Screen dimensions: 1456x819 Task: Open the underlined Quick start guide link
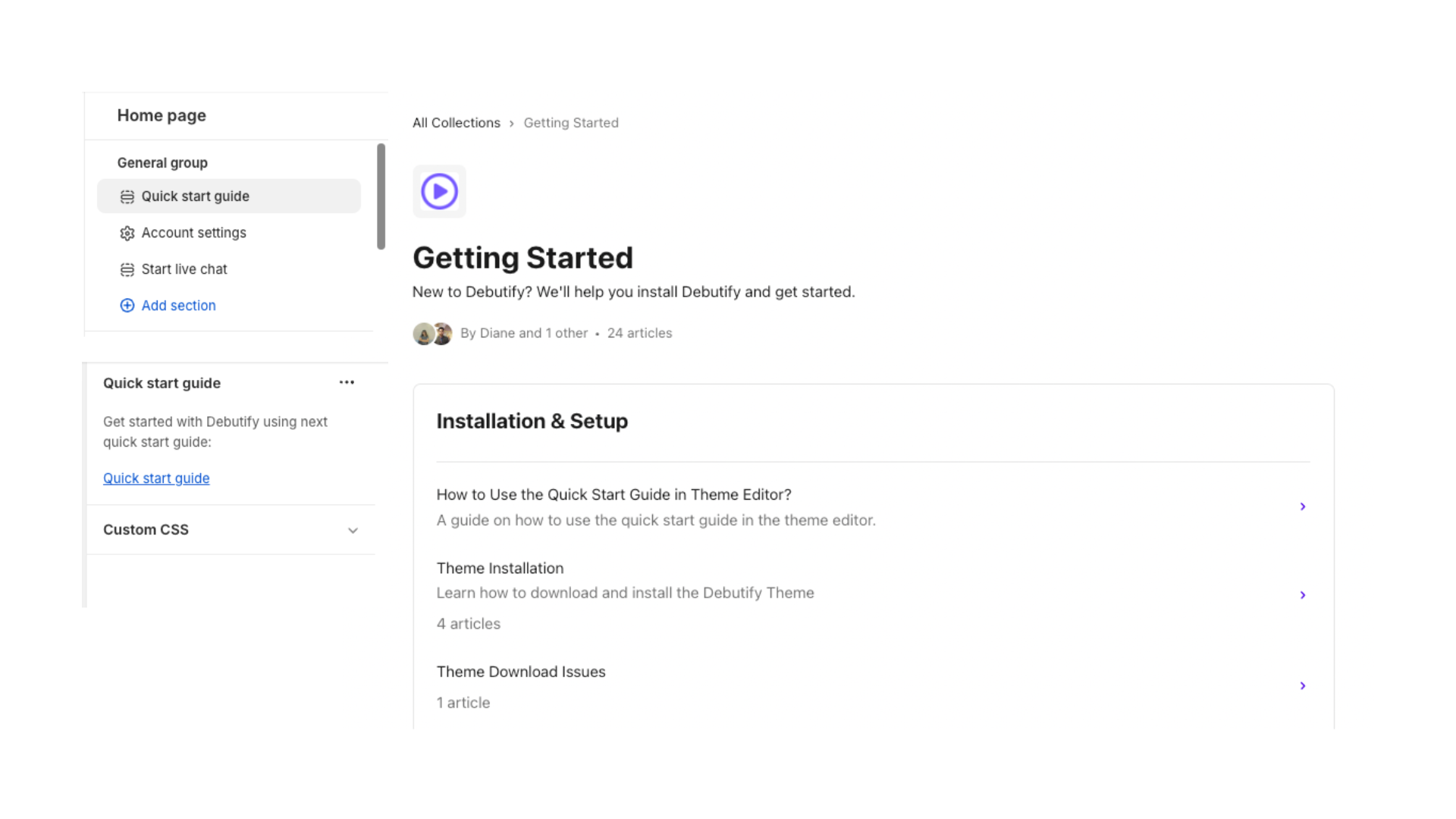coord(156,479)
